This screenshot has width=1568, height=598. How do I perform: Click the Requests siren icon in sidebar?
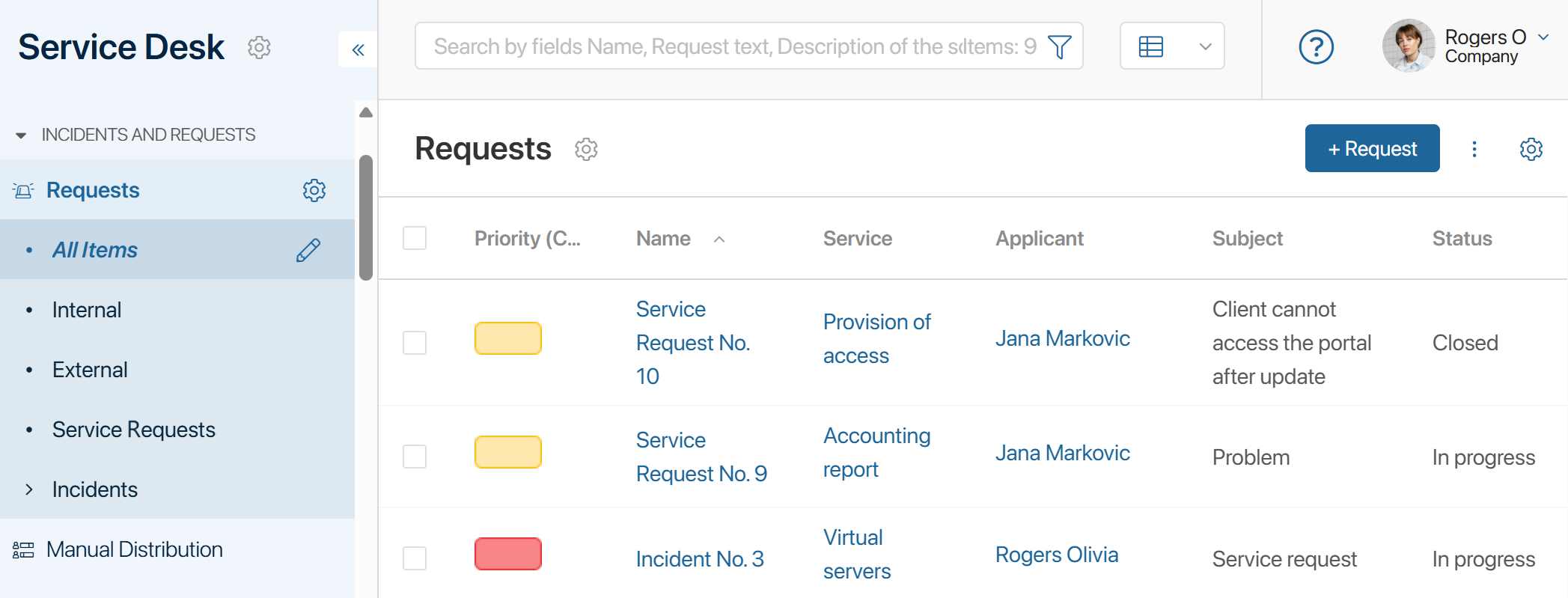(23, 191)
